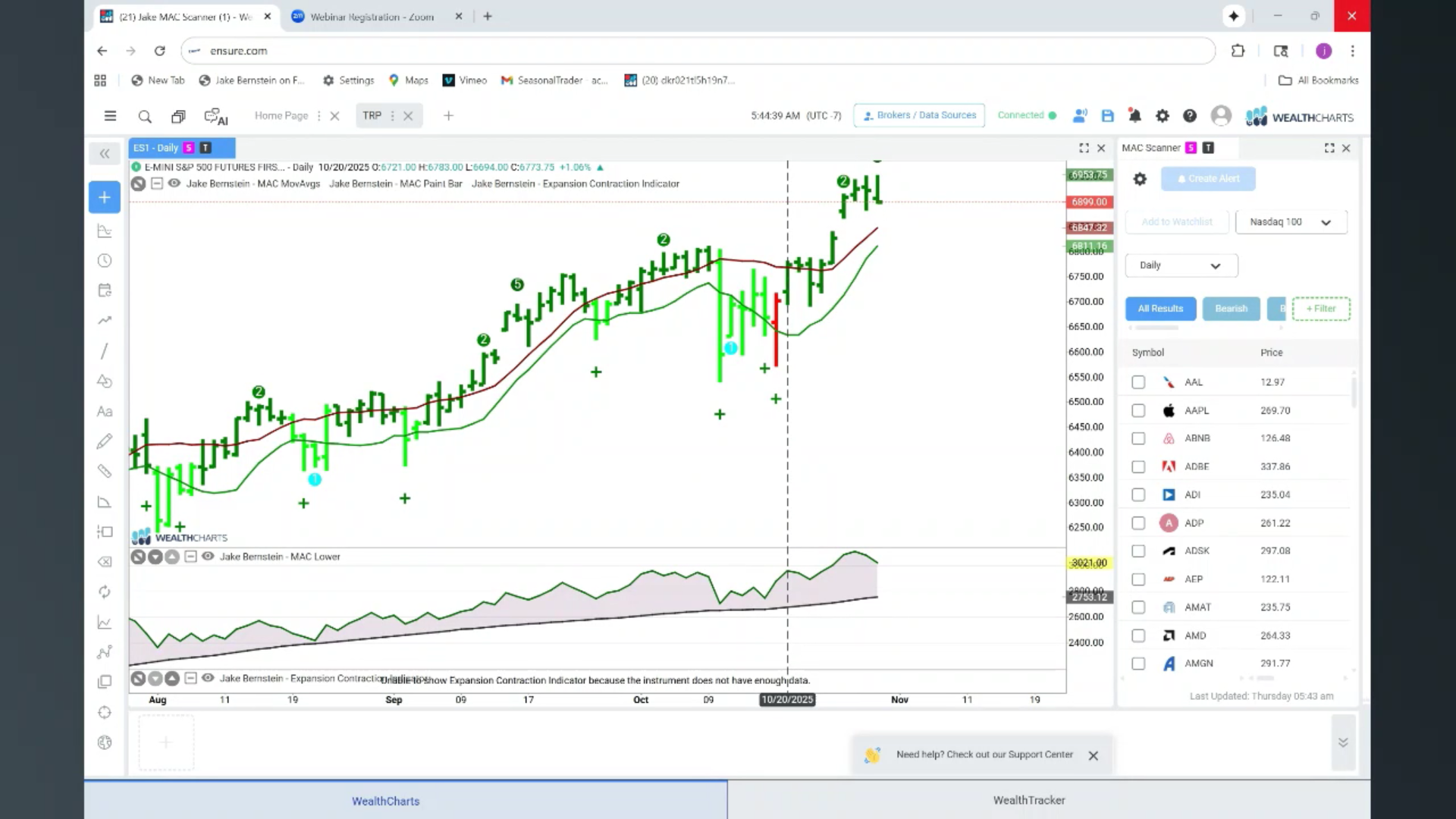The image size is (1456, 819).
Task: Remove the MAC MovAvgs indicator via disable icon
Action: pyautogui.click(x=138, y=184)
